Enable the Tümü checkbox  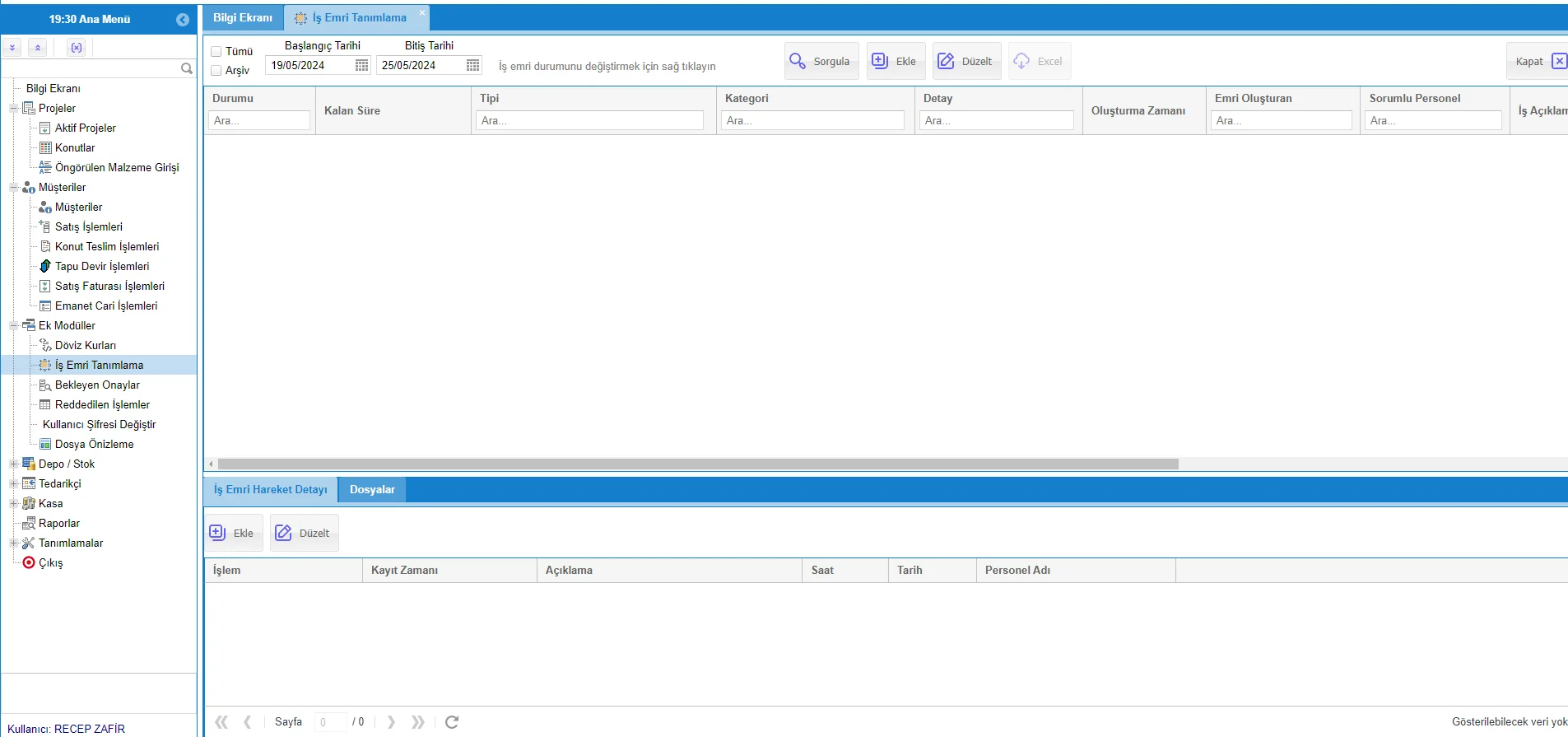216,51
